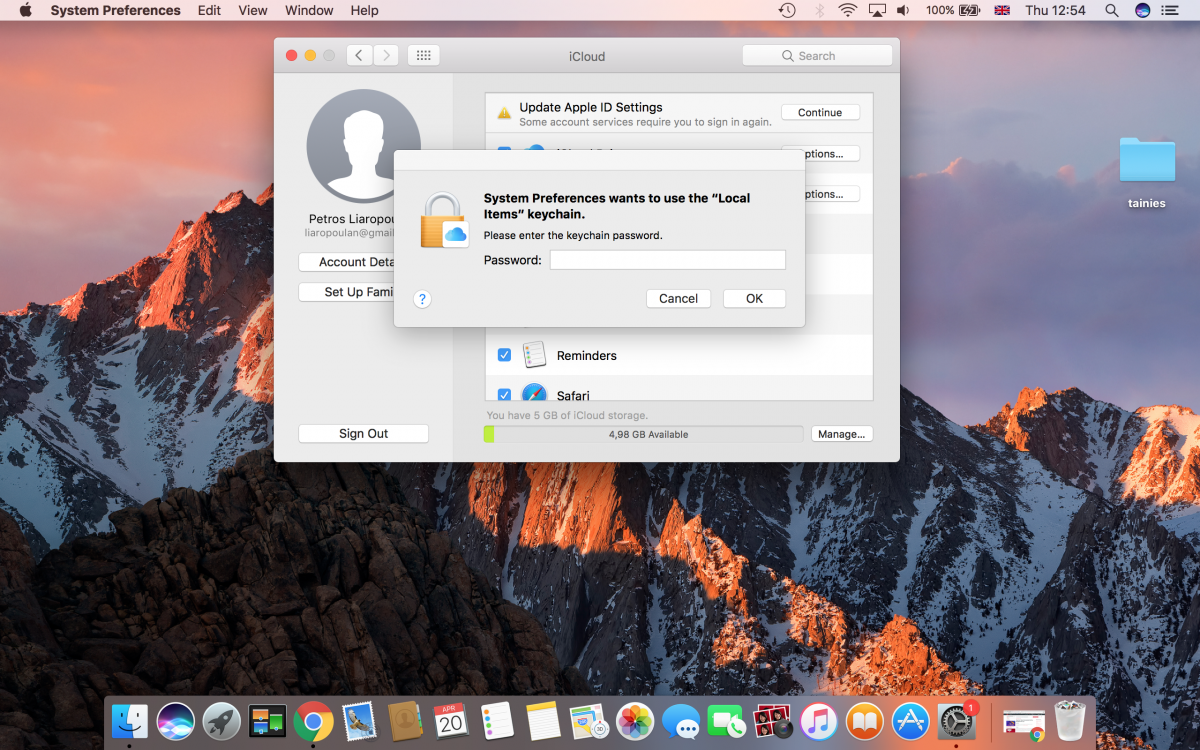1200x750 pixels.
Task: Toggle the Reminders checkbox
Action: 504,355
